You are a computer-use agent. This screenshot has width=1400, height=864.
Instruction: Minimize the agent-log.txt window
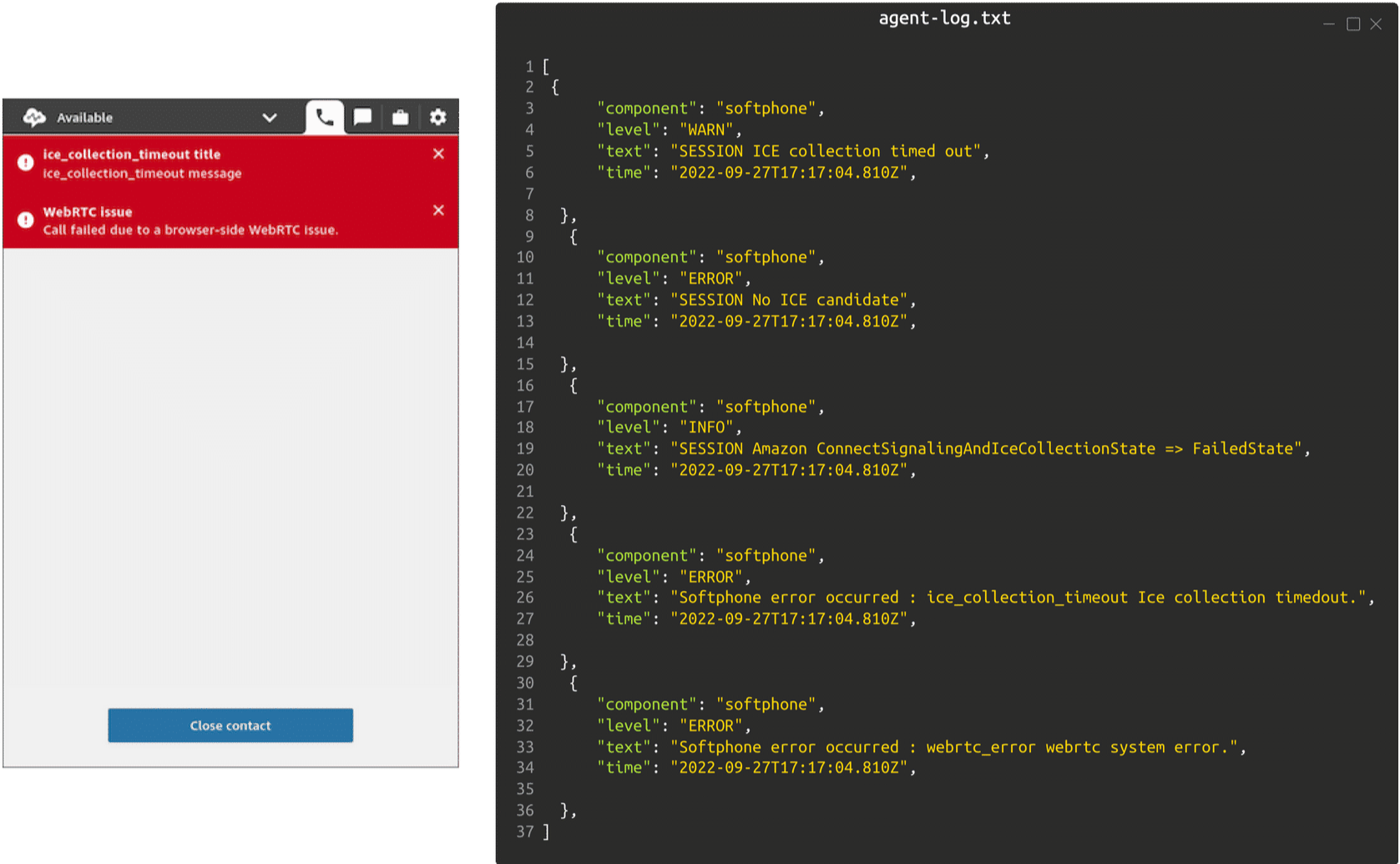(1329, 24)
